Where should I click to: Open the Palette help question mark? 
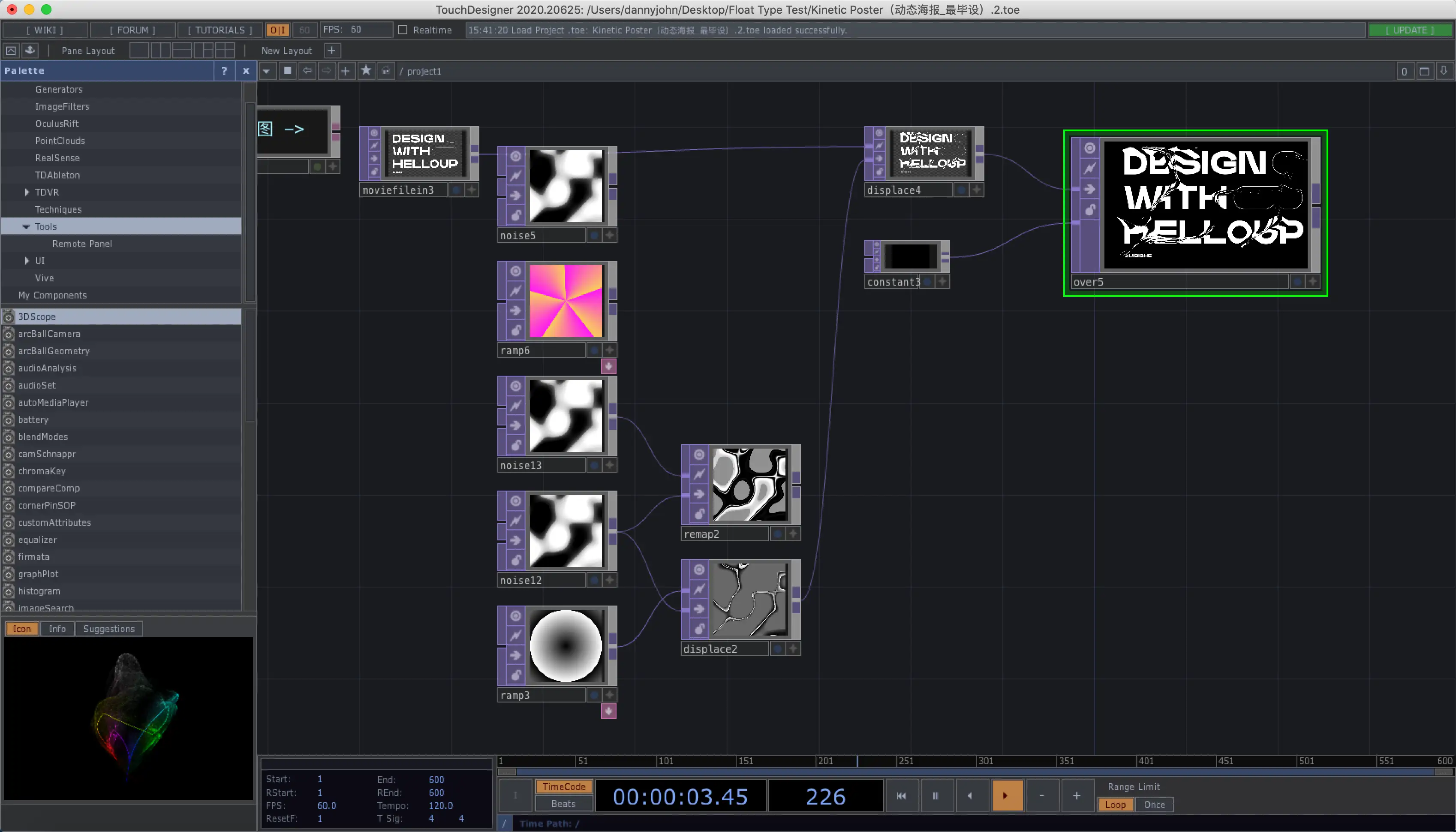pyautogui.click(x=225, y=71)
